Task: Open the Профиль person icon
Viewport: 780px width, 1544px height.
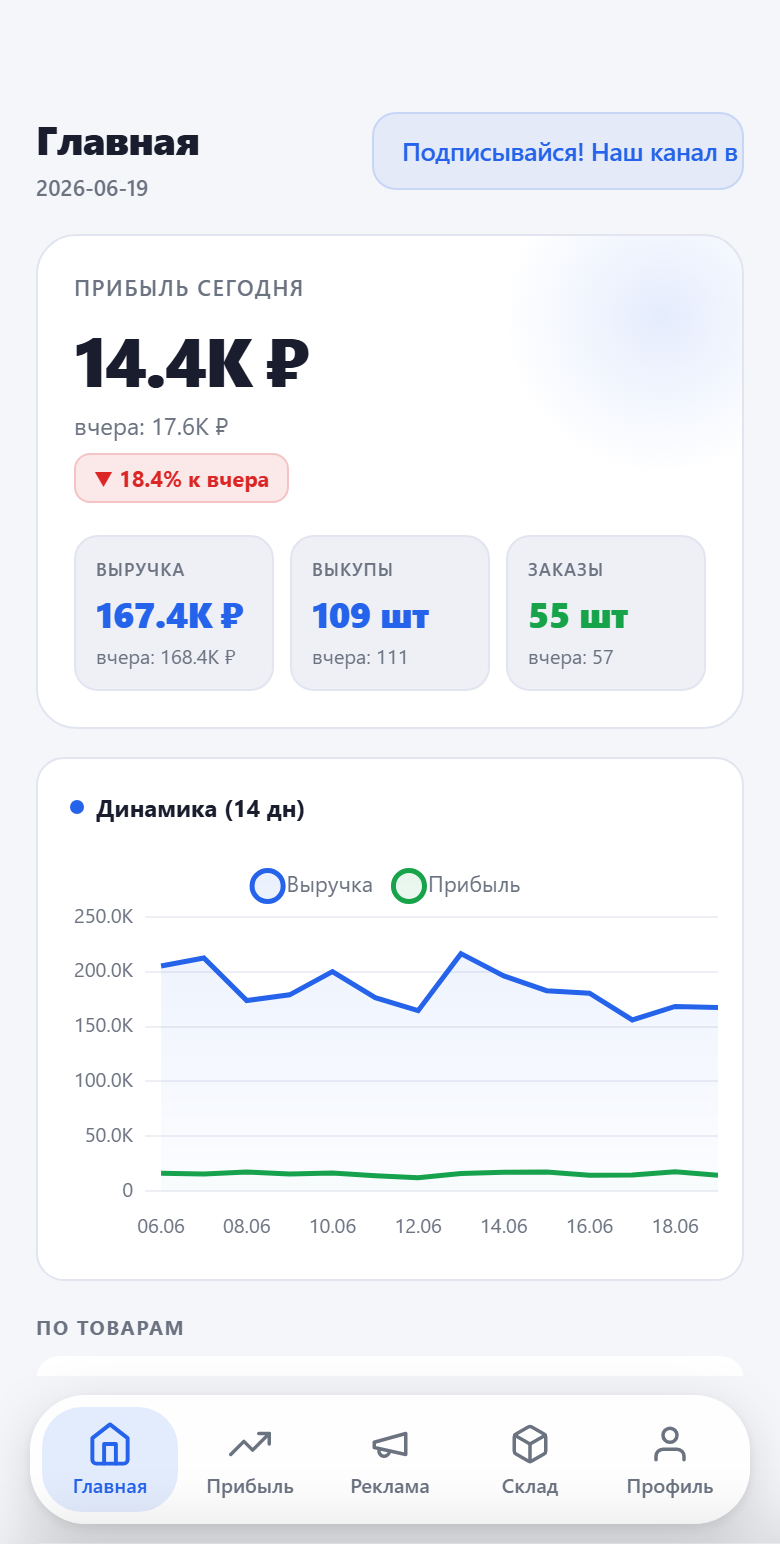Action: pos(670,1444)
